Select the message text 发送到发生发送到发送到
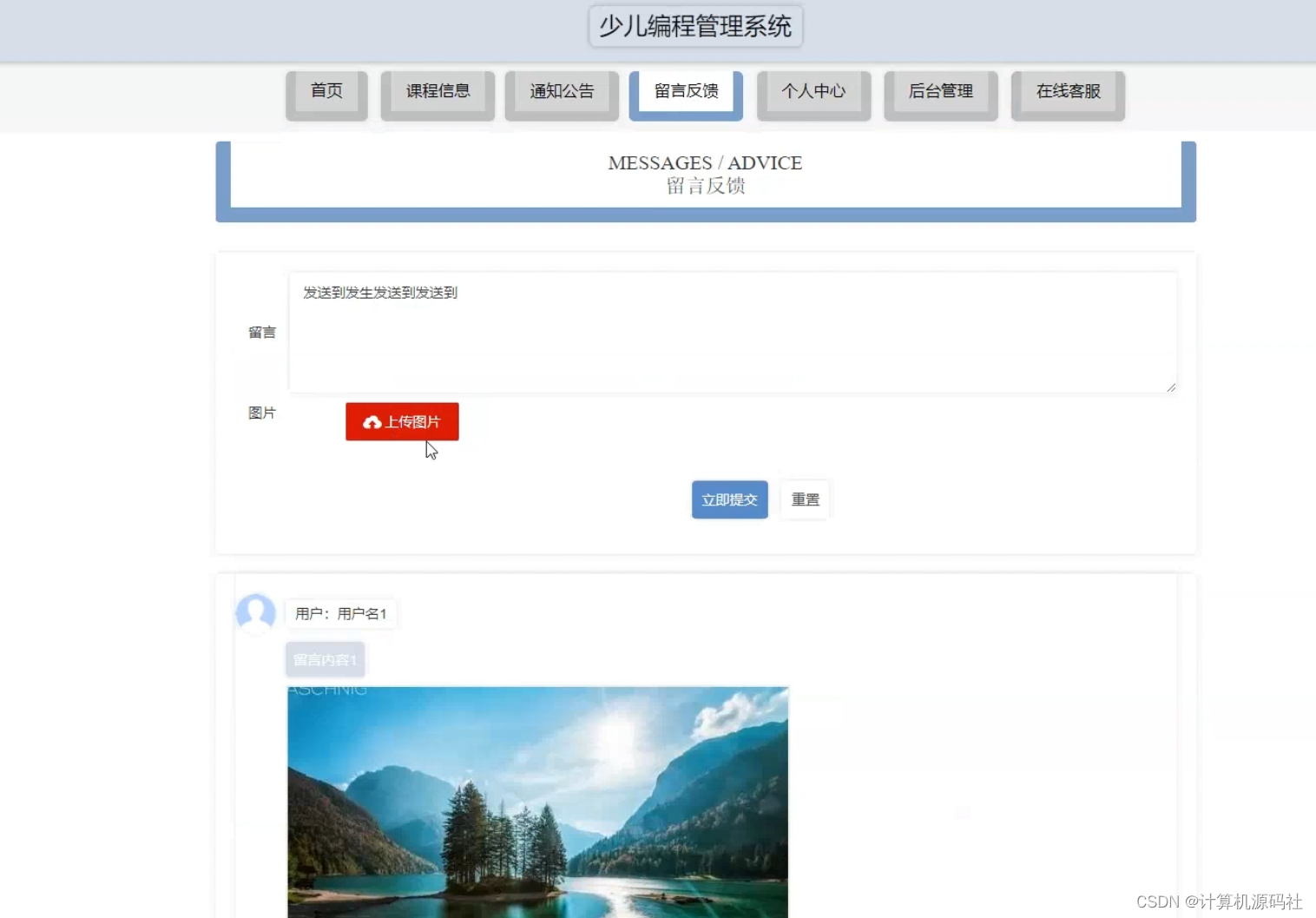 pos(379,293)
